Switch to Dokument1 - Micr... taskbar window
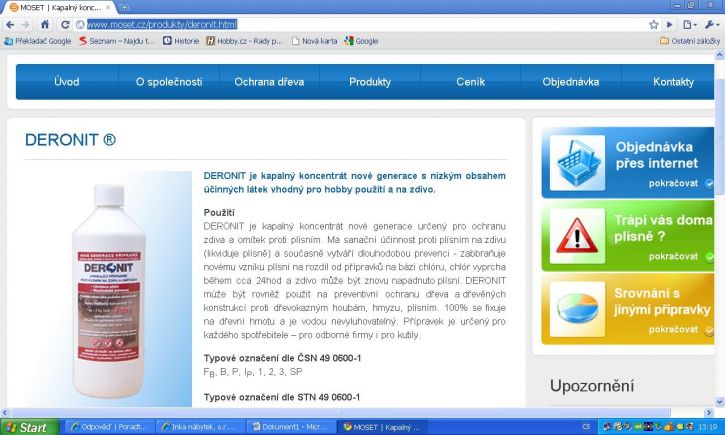 (x=290, y=427)
